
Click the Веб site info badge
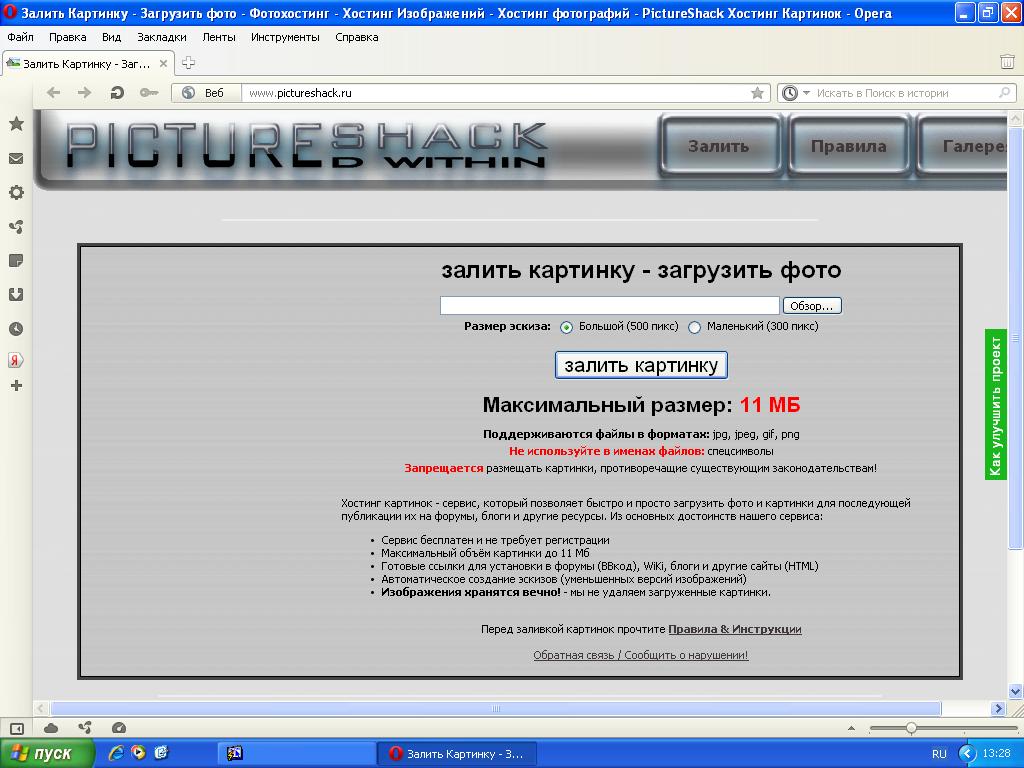(206, 93)
